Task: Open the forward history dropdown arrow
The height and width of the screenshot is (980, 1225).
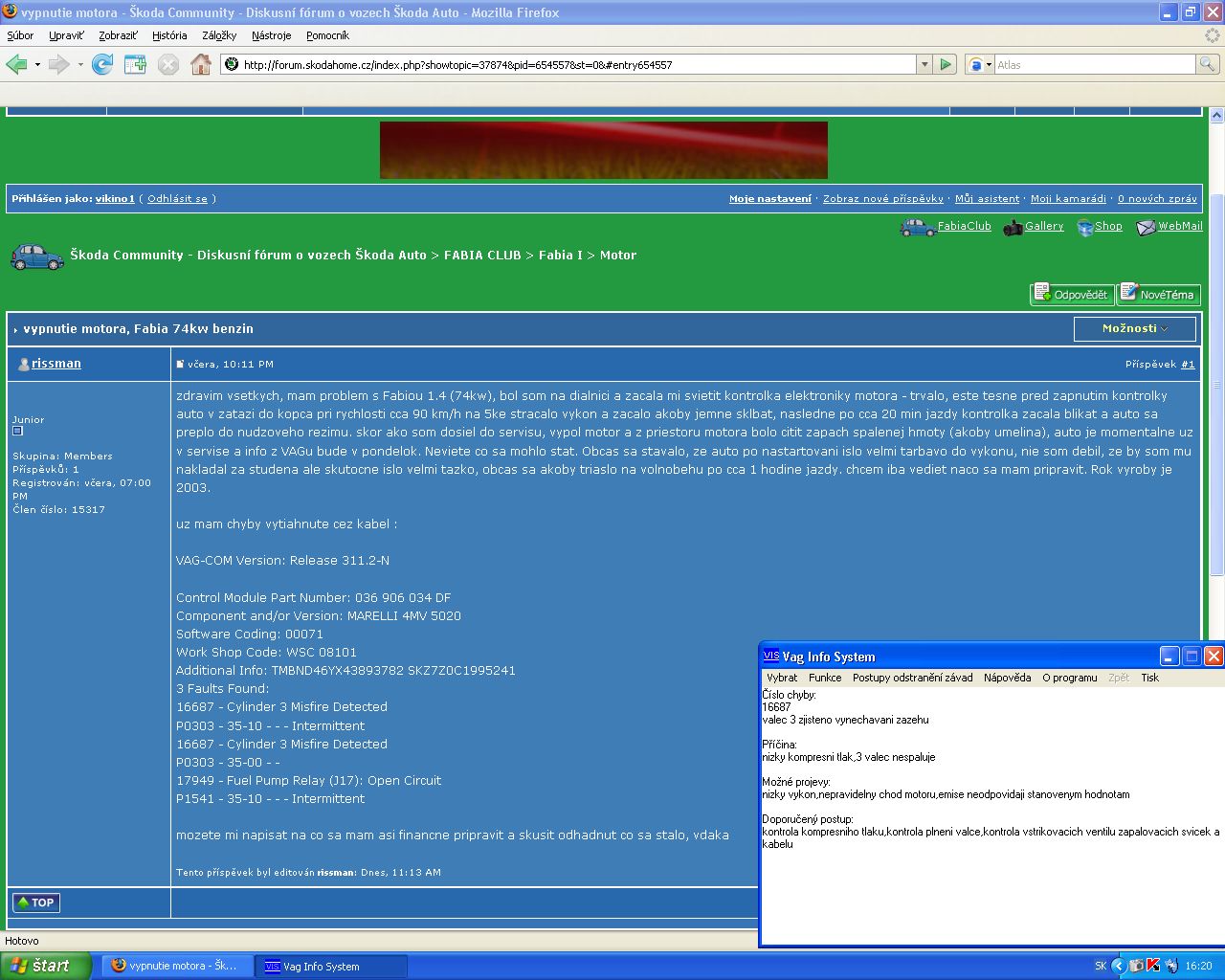Action: point(80,65)
